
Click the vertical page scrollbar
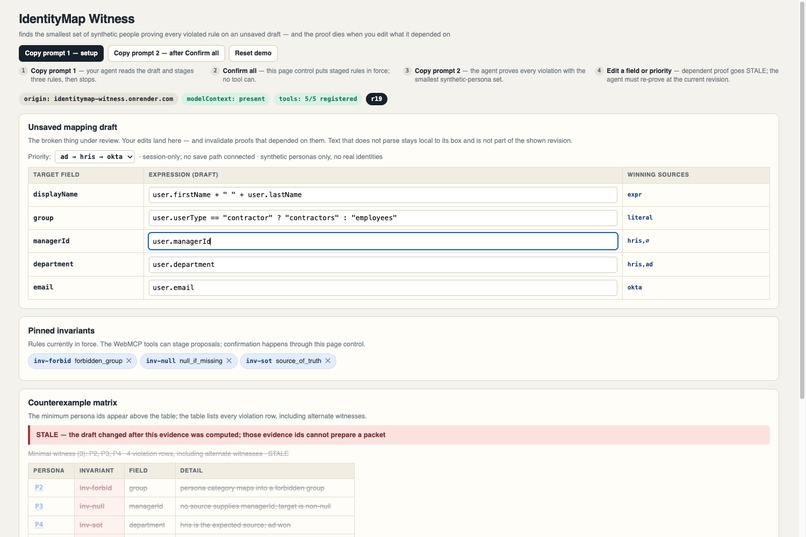click(x=802, y=200)
